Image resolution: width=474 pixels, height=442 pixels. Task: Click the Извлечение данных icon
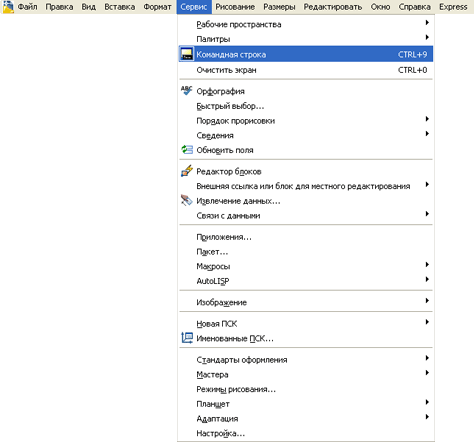pyautogui.click(x=187, y=200)
